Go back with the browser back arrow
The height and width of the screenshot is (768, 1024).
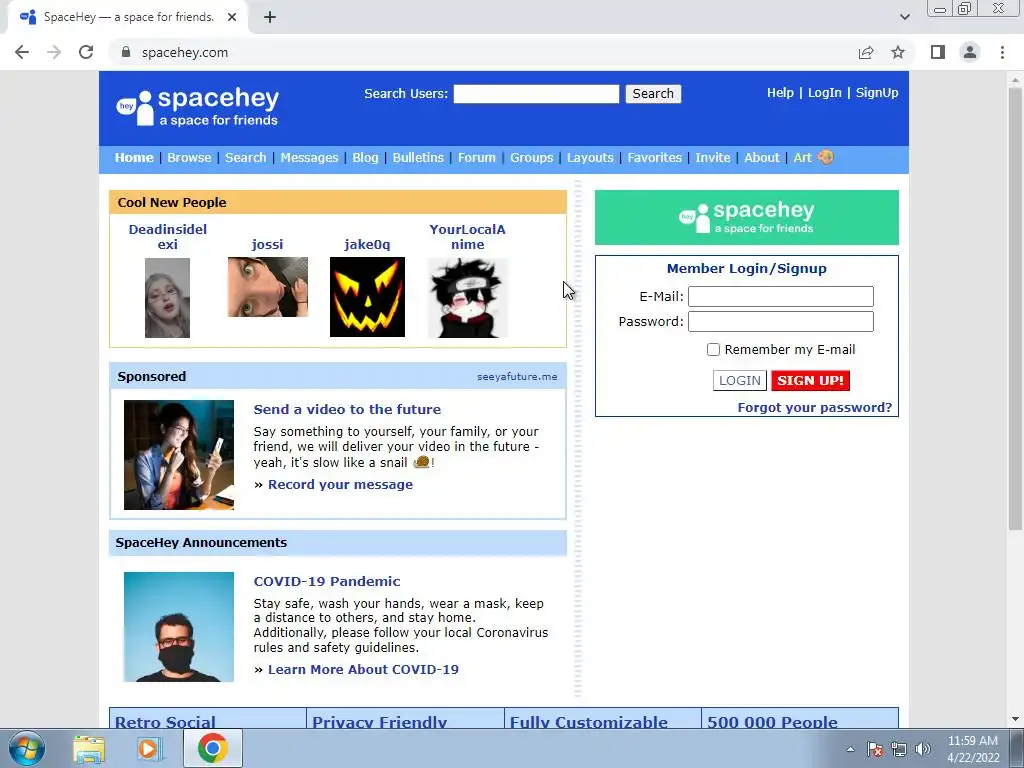22,52
